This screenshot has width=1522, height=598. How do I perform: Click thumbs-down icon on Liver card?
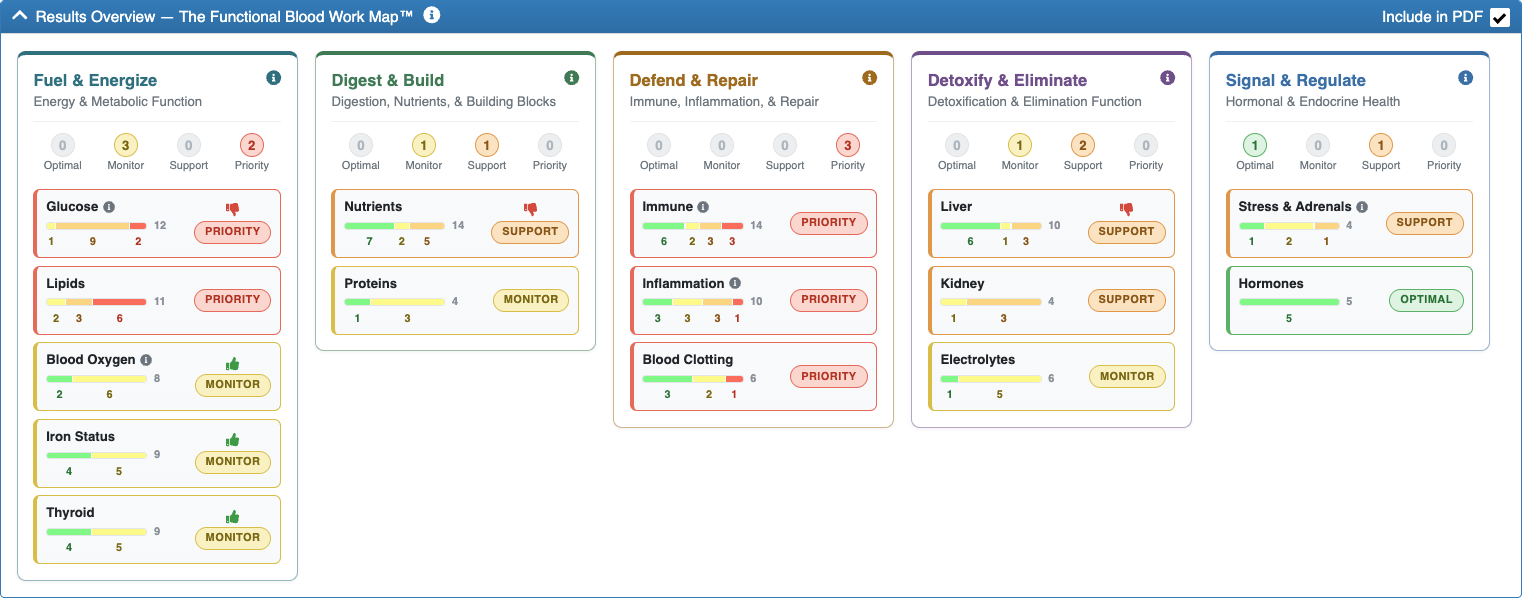1127,210
